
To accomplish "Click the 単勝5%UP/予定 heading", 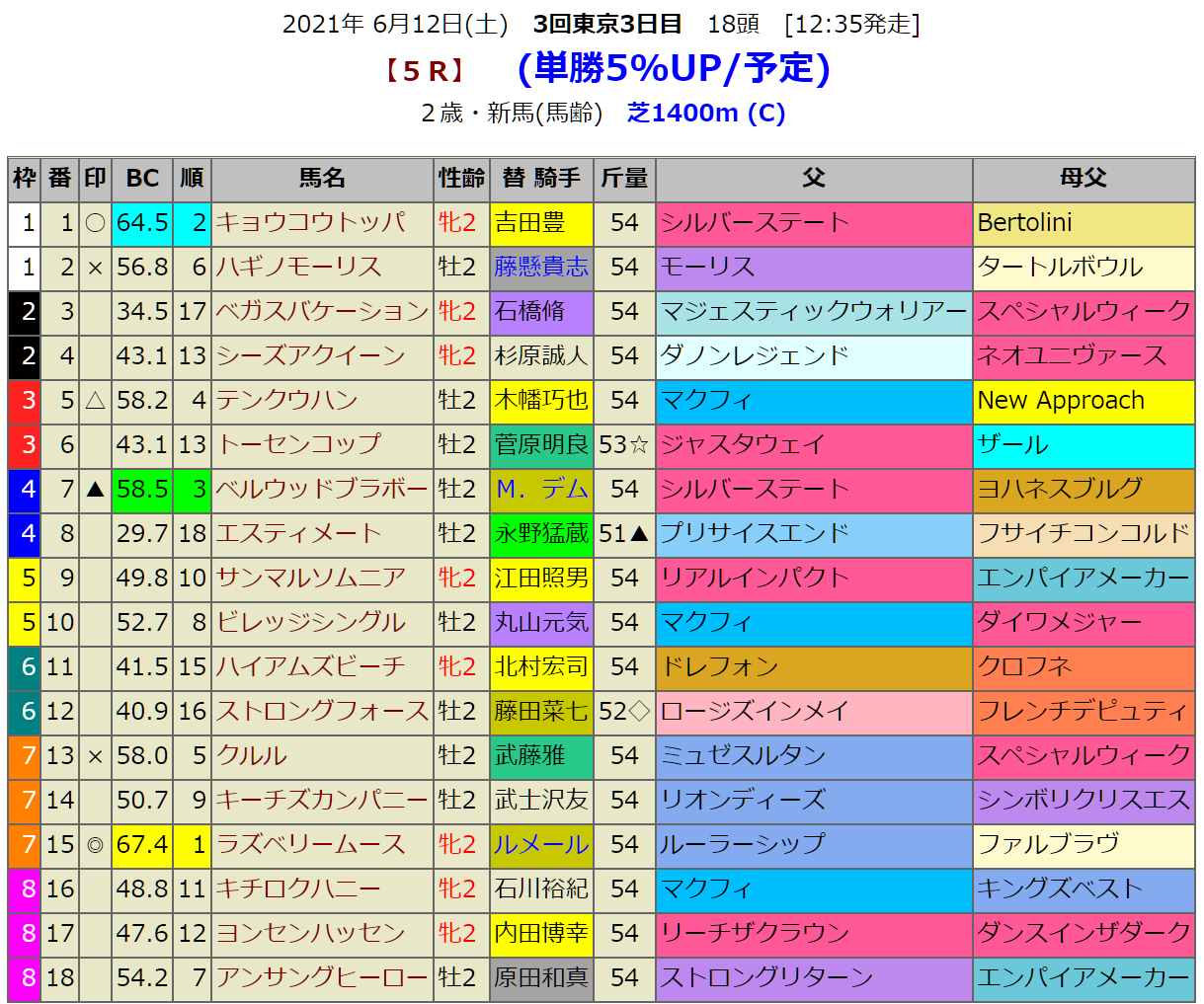I will pos(674,68).
